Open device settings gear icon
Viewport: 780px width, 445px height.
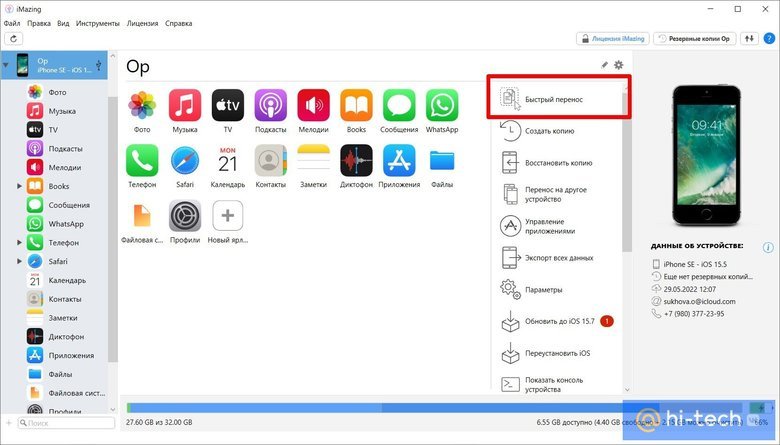618,65
